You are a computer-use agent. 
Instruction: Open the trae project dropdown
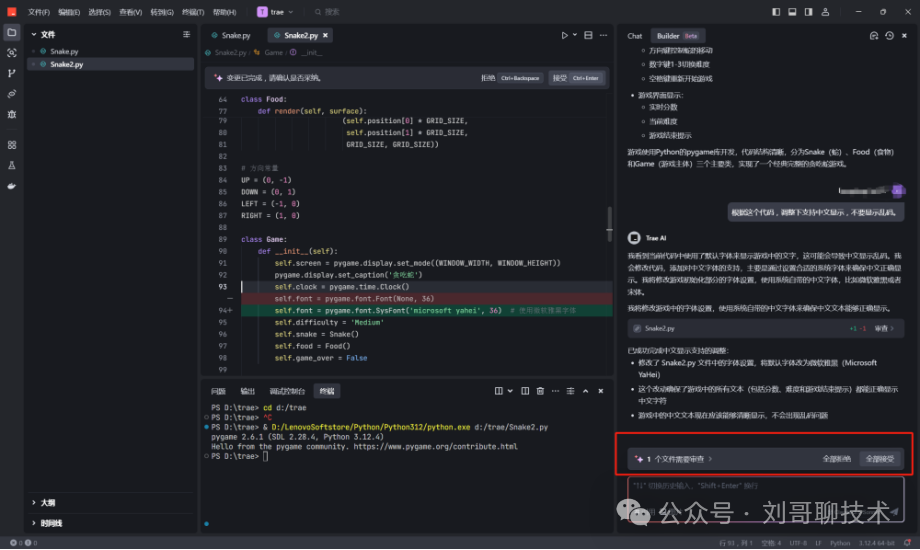(275, 12)
